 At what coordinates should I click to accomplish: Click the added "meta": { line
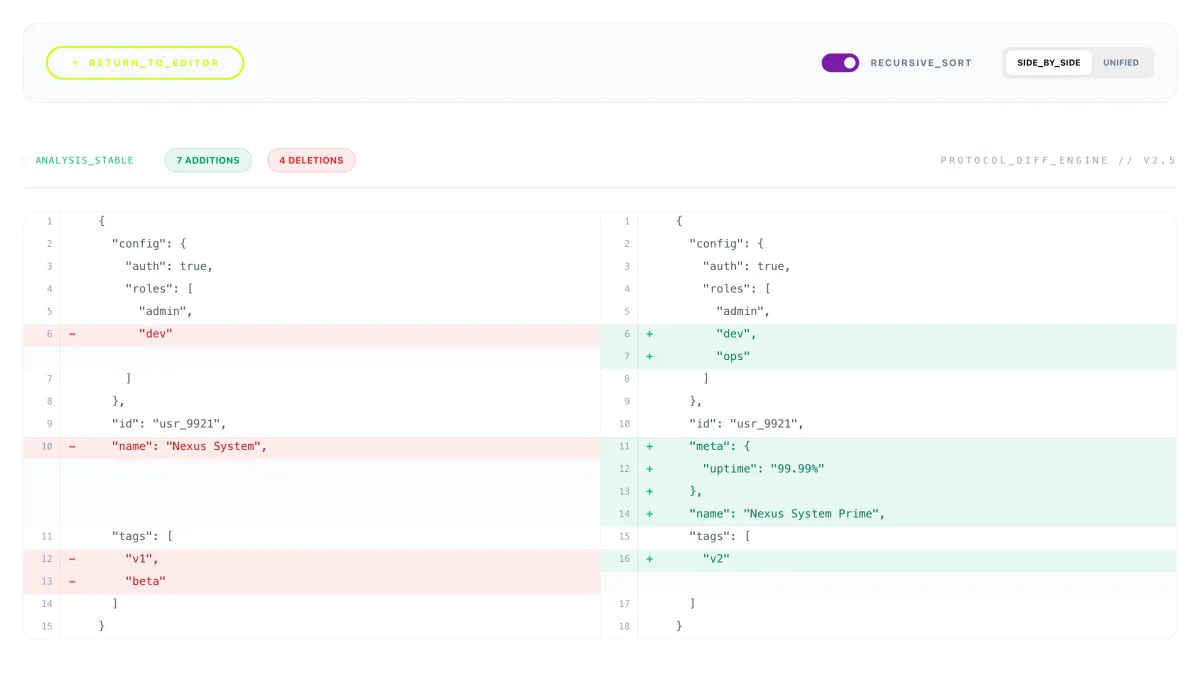889,446
